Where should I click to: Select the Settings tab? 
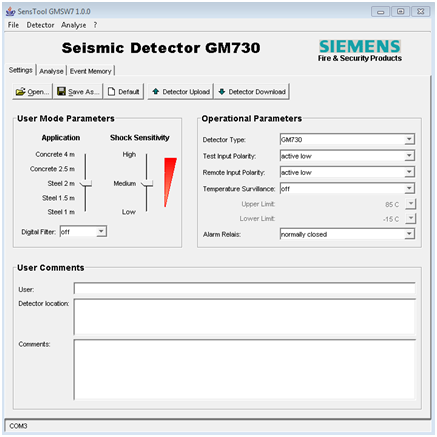20,70
